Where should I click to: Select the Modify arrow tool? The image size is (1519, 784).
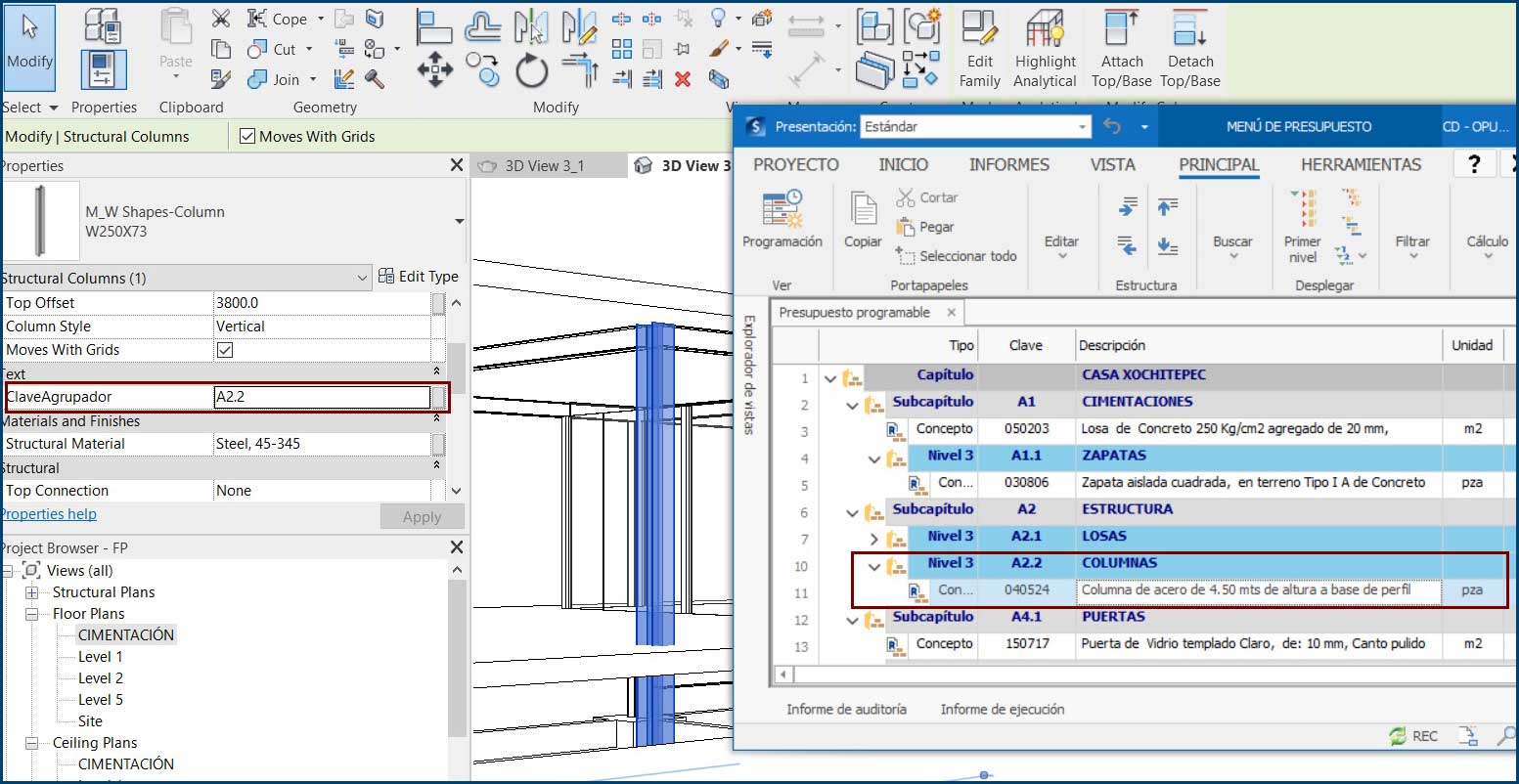click(29, 42)
